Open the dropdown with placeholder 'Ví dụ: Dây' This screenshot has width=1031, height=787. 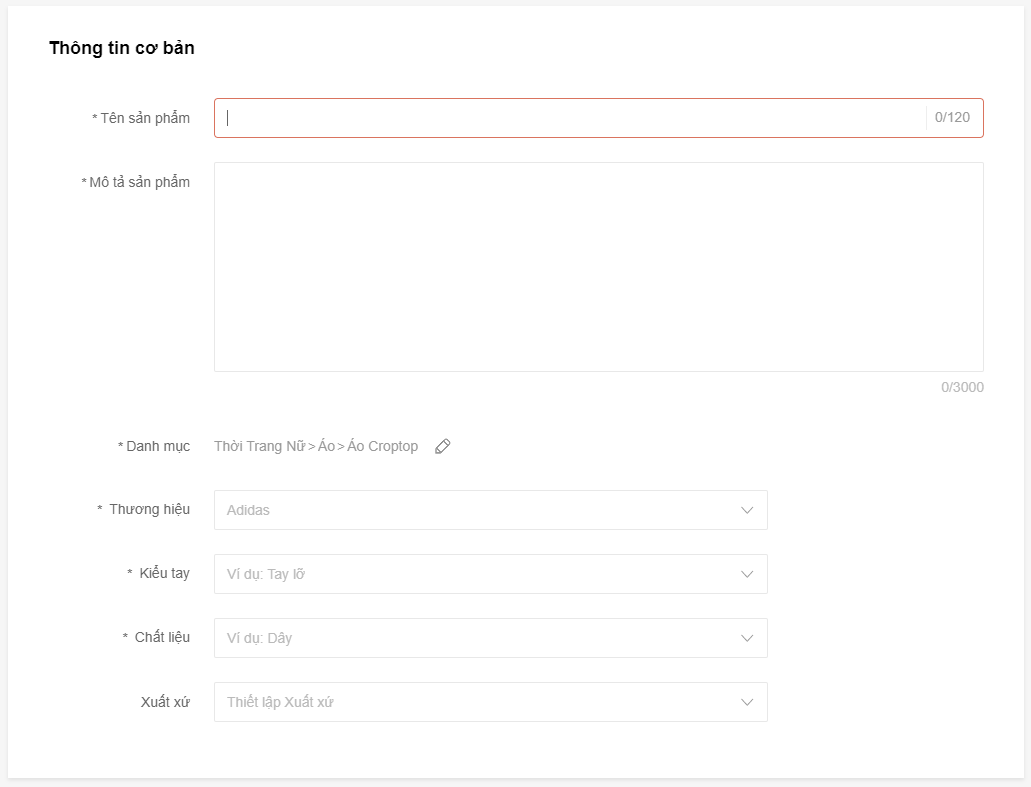pos(491,638)
